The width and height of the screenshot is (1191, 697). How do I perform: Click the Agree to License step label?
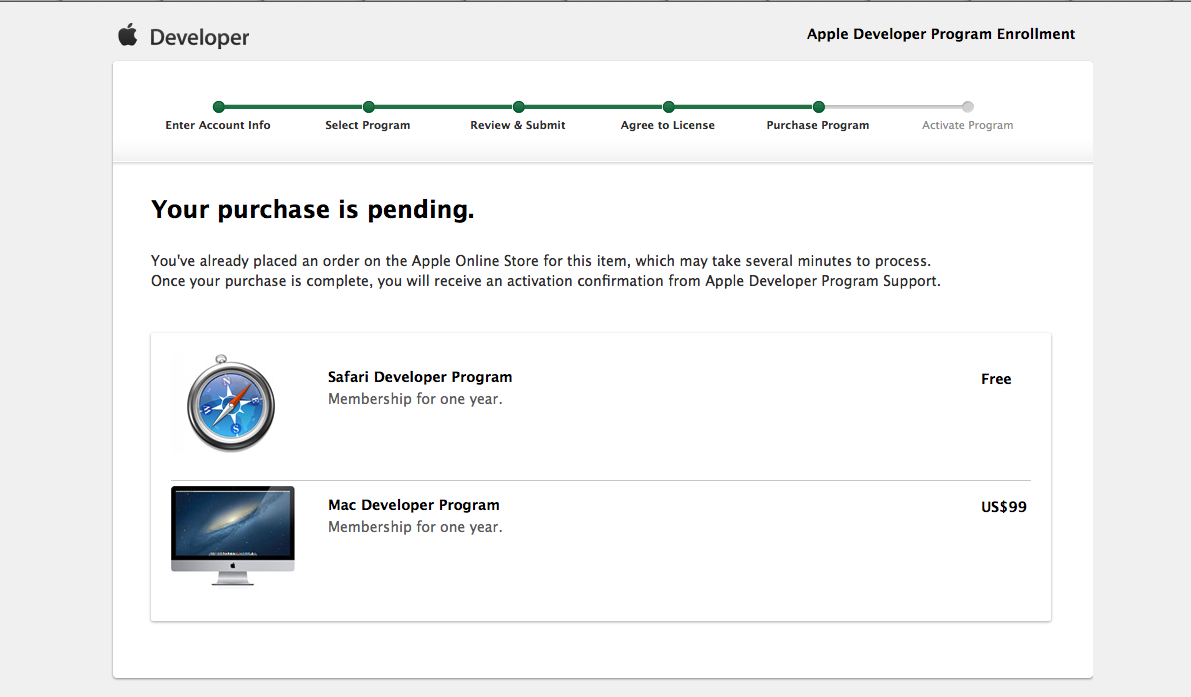(x=668, y=125)
